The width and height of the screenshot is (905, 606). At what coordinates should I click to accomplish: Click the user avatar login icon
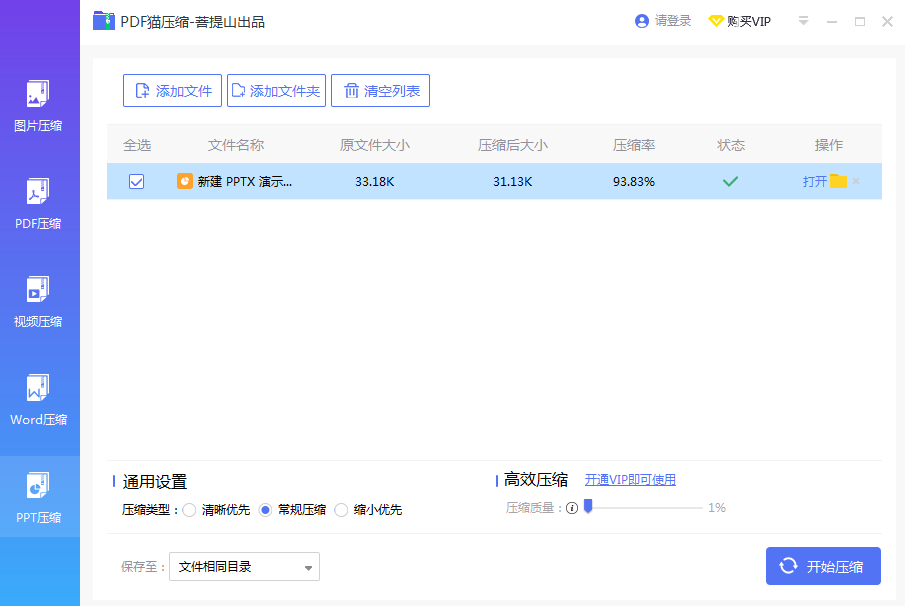(x=642, y=21)
